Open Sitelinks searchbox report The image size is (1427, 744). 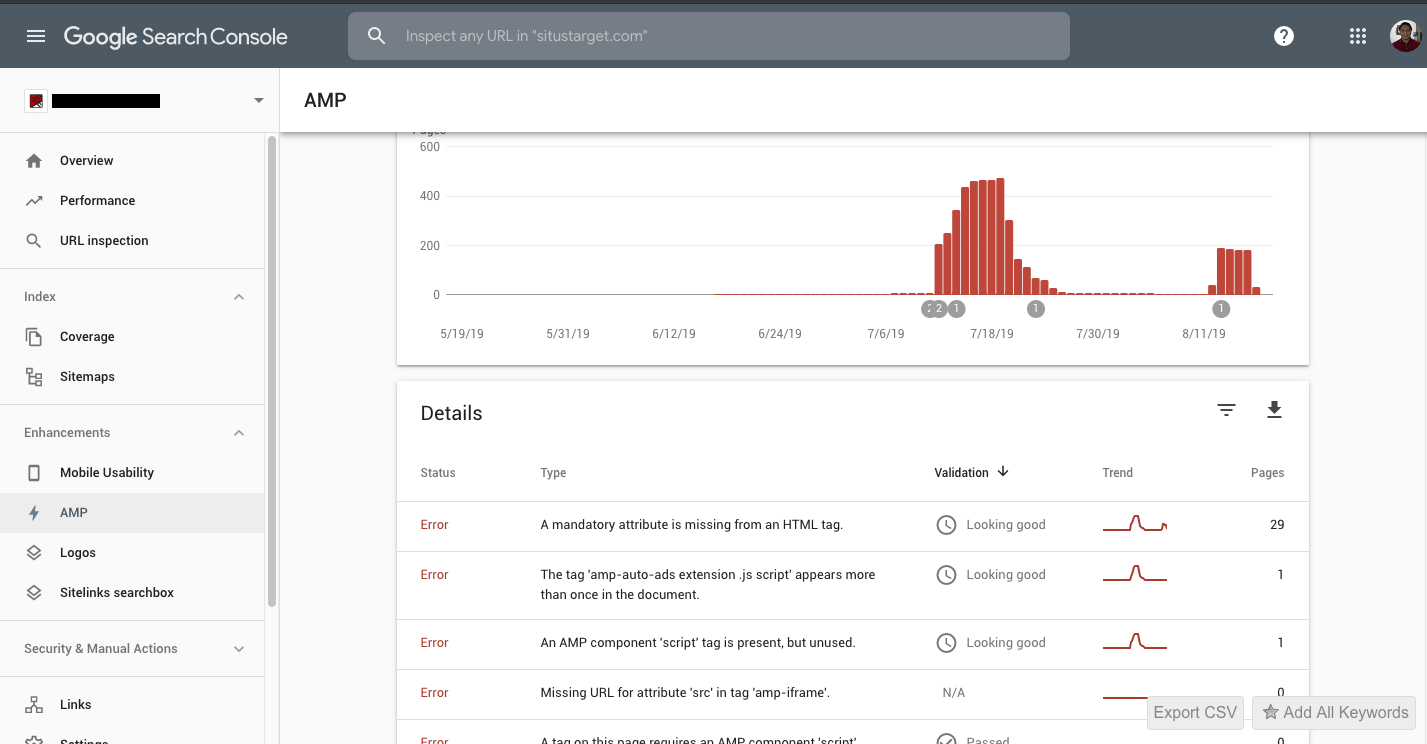(132, 593)
